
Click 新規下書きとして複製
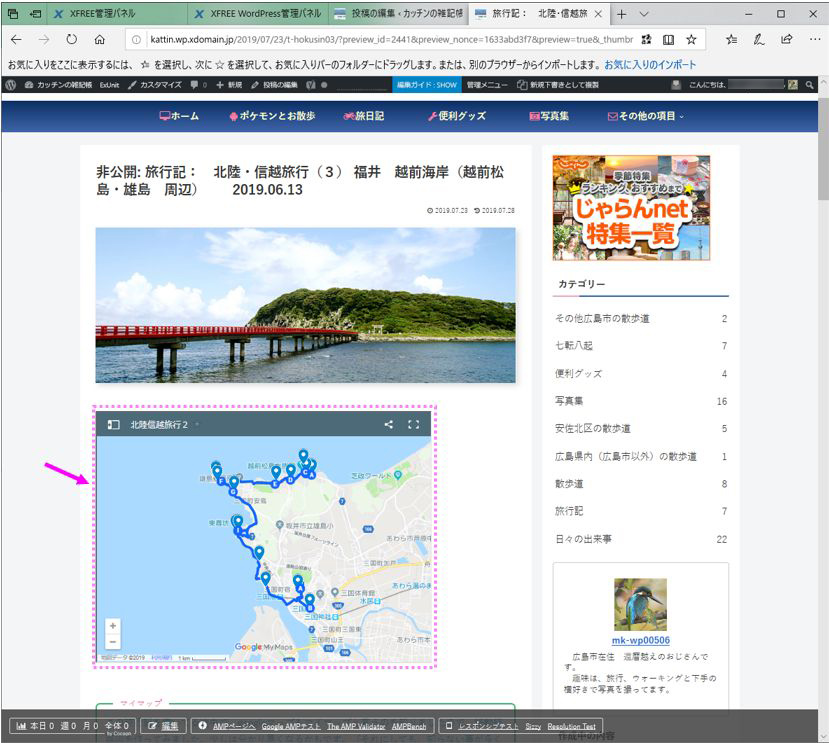pos(558,85)
